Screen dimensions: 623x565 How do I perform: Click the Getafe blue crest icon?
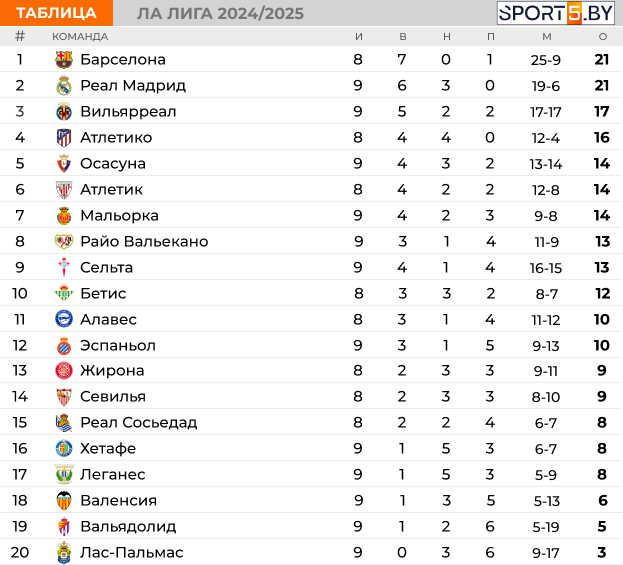coord(64,448)
